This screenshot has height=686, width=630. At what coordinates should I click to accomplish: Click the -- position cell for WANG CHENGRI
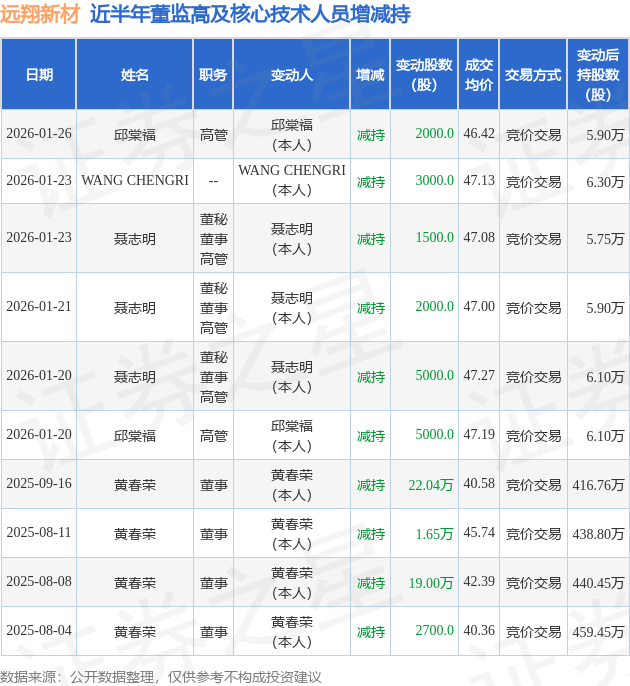214,181
